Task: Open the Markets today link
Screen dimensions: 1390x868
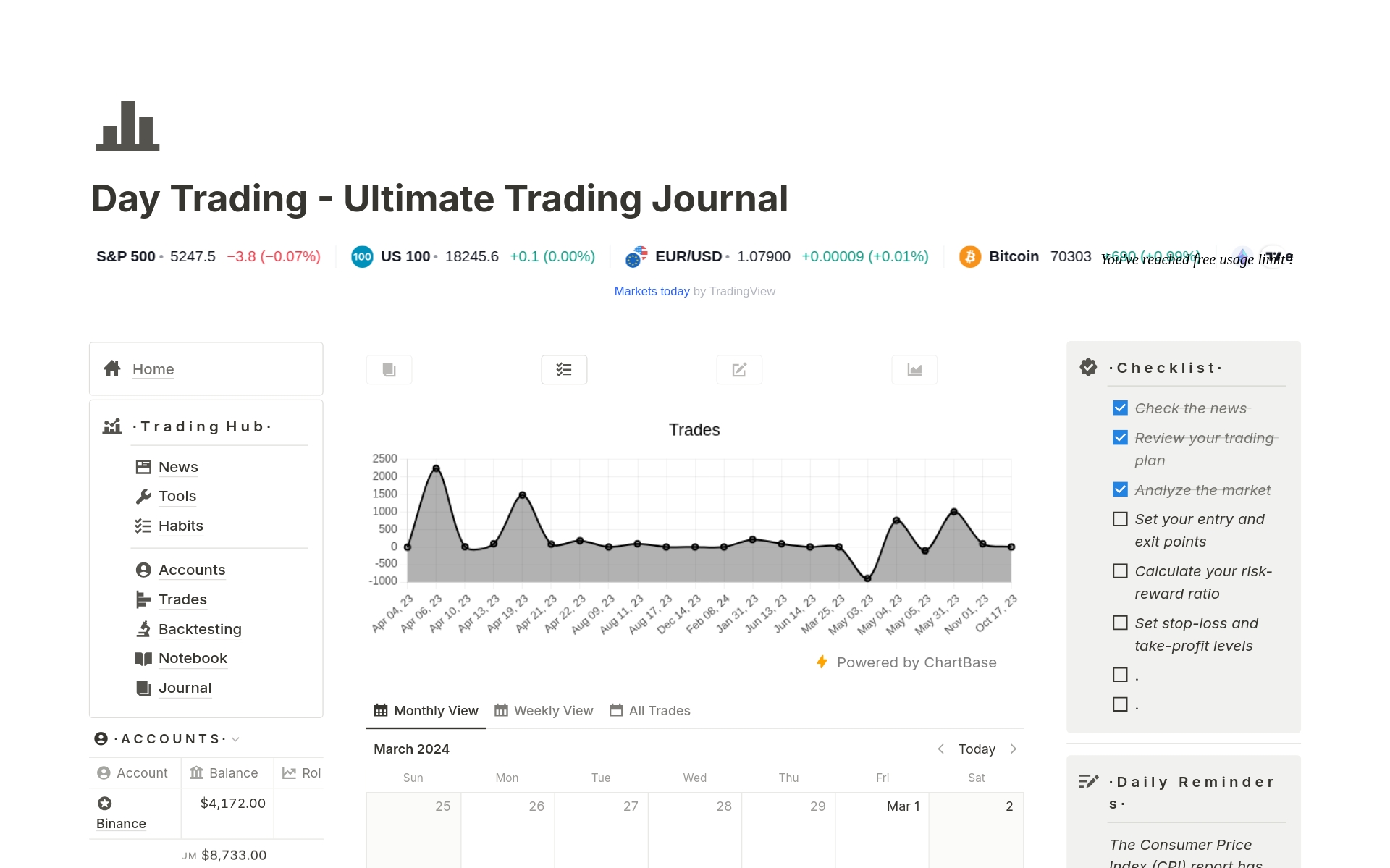Action: pos(652,291)
